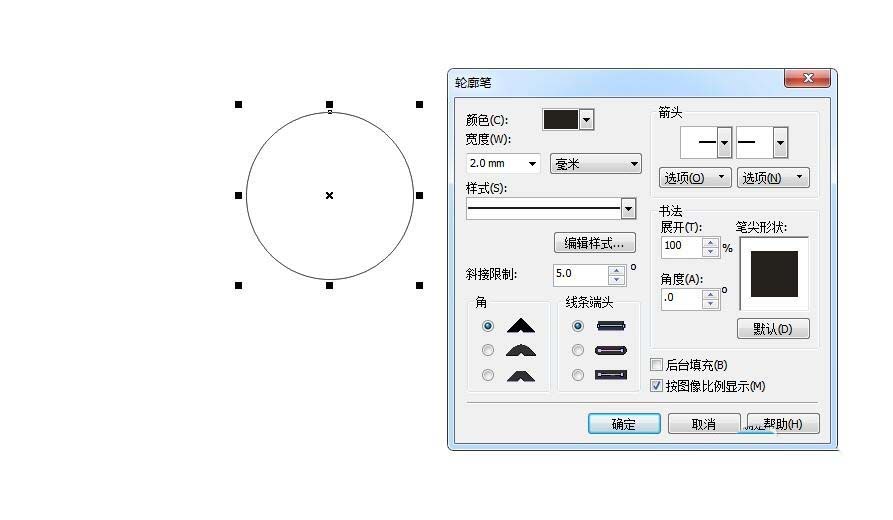Image resolution: width=893 pixels, height=520 pixels.
Task: Open the 2.0 mm width dropdown
Action: coord(532,163)
